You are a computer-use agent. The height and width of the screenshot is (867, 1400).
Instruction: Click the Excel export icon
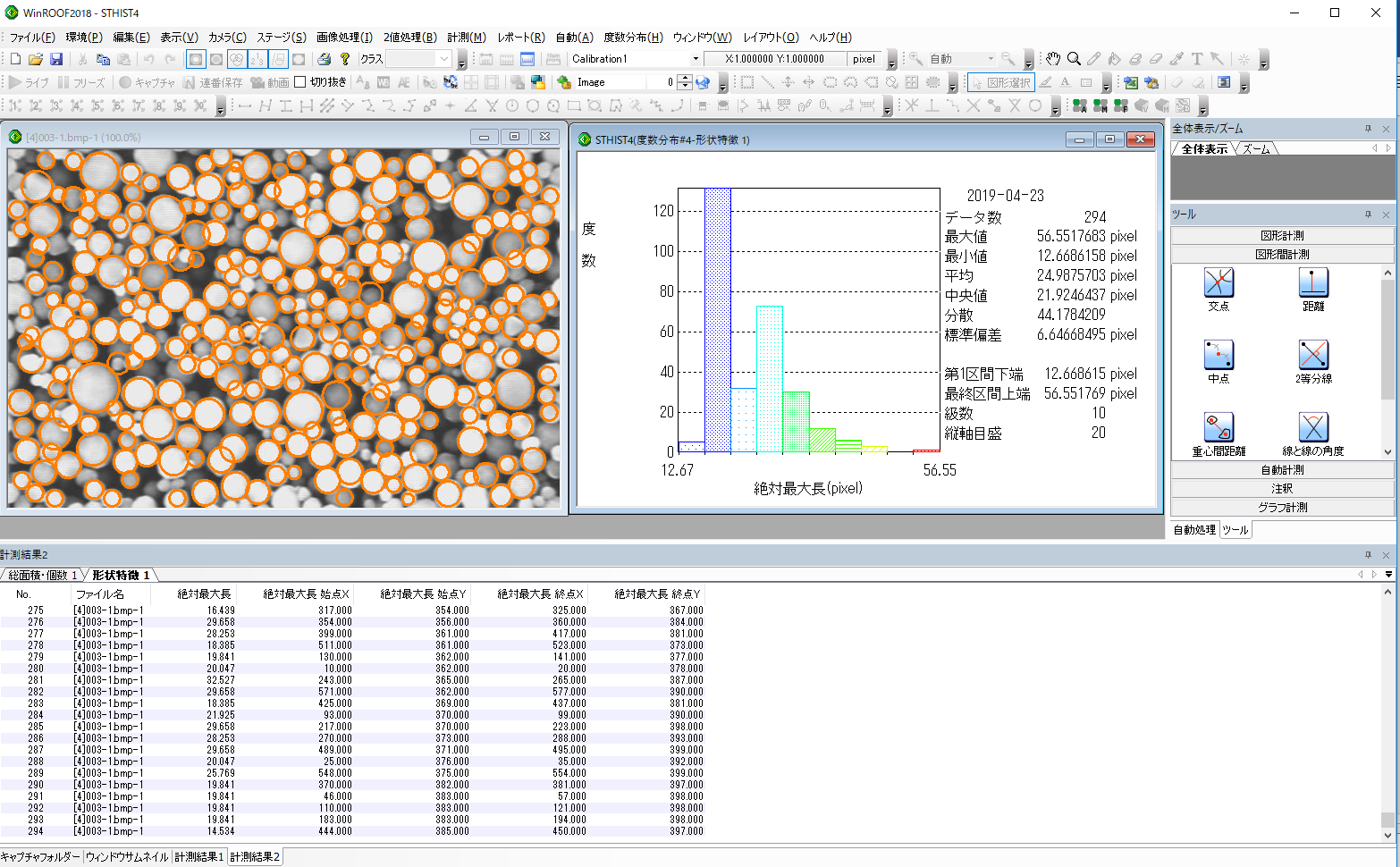[1131, 82]
